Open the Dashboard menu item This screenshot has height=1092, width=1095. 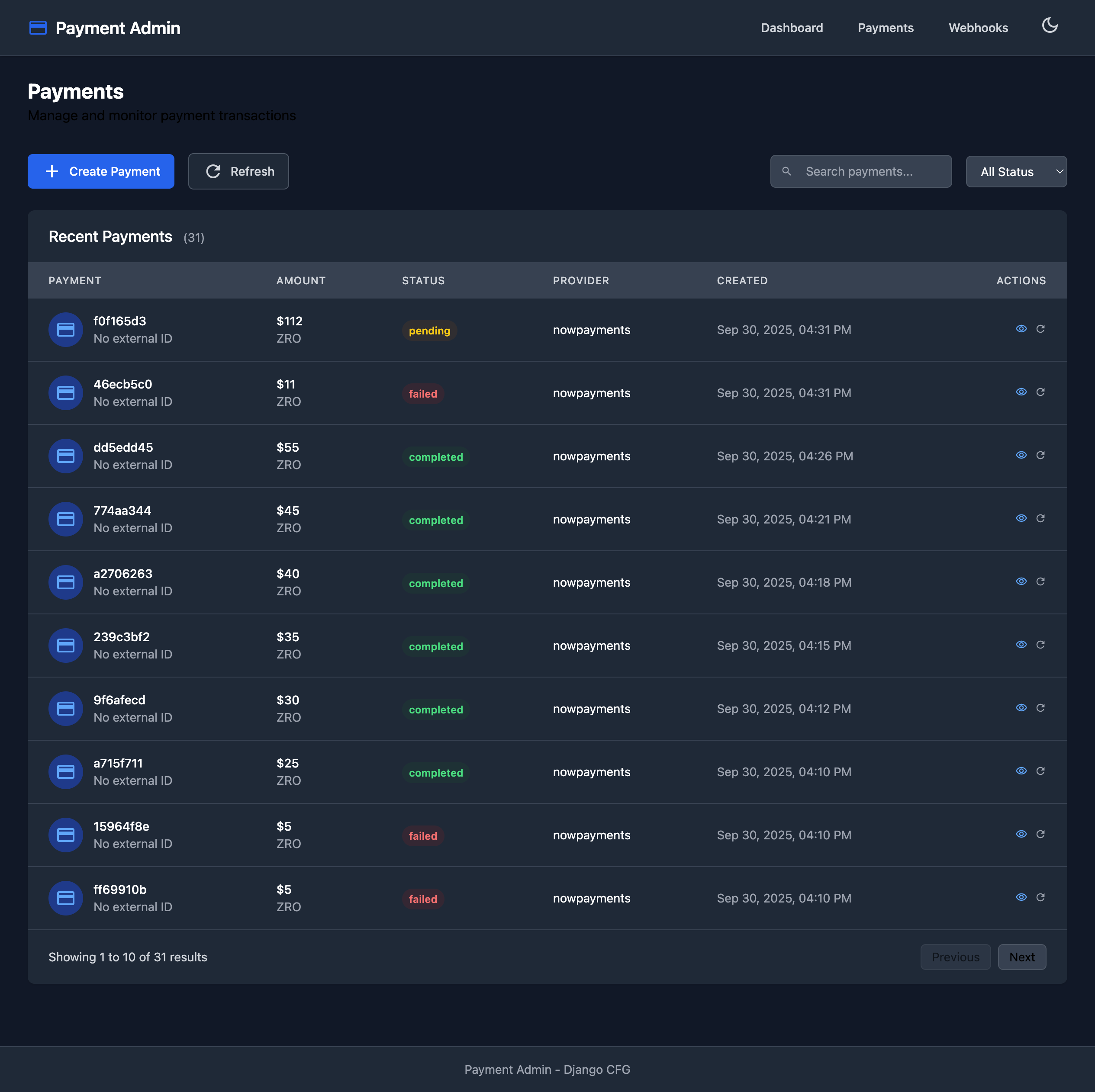[x=792, y=28]
